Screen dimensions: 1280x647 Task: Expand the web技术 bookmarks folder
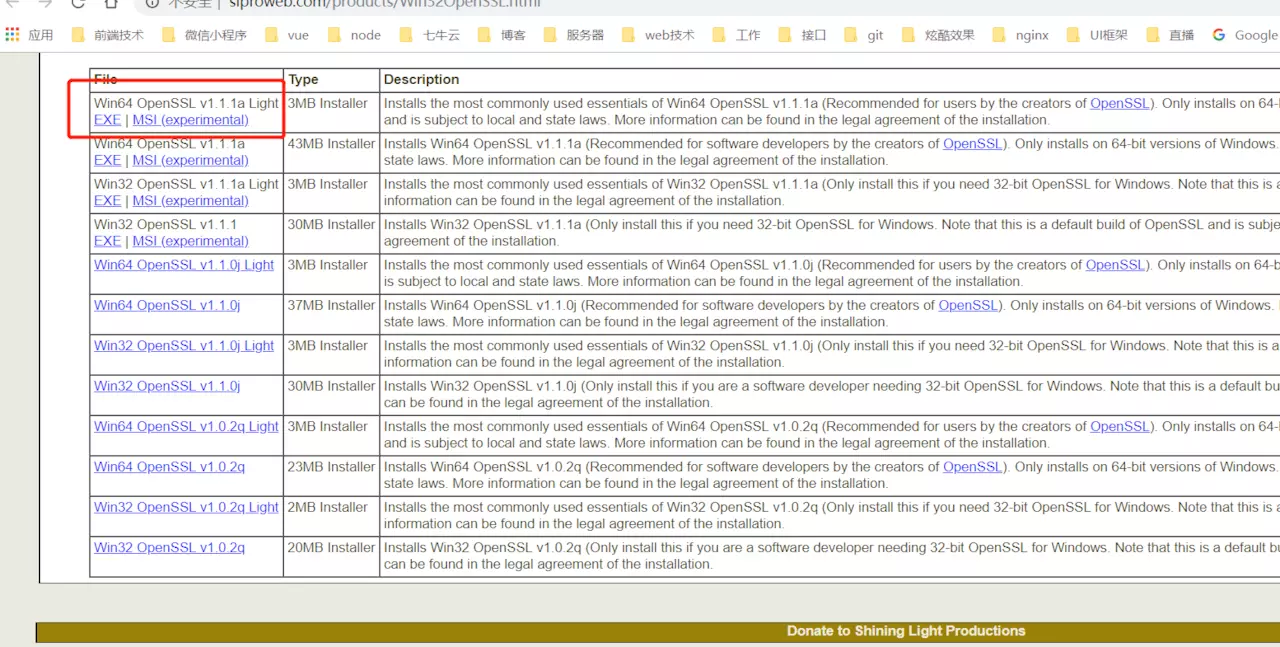668,34
